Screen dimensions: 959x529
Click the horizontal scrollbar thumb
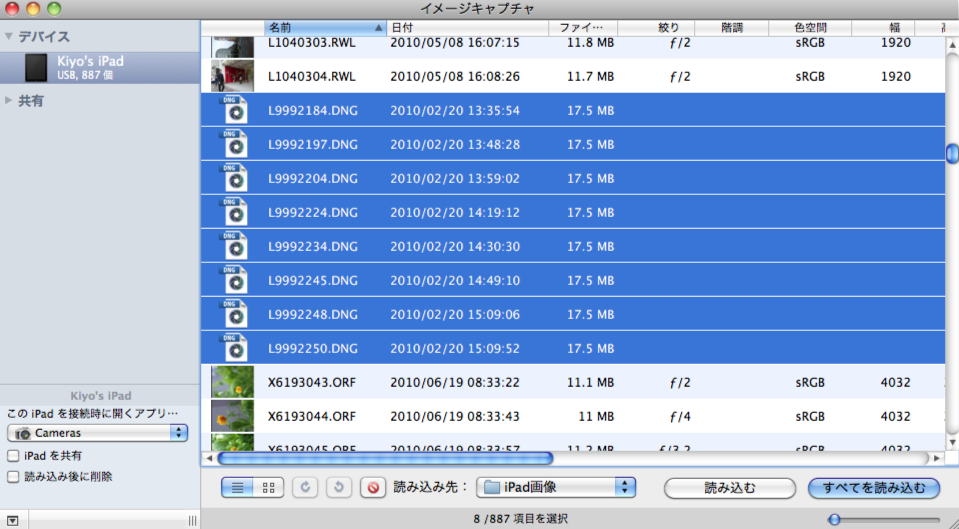pos(385,457)
